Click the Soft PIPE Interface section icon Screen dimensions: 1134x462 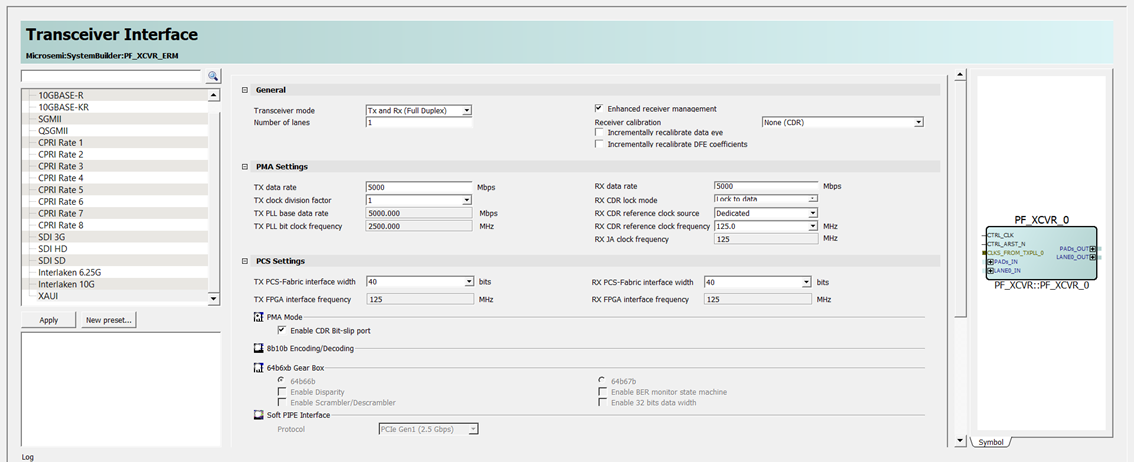[259, 415]
